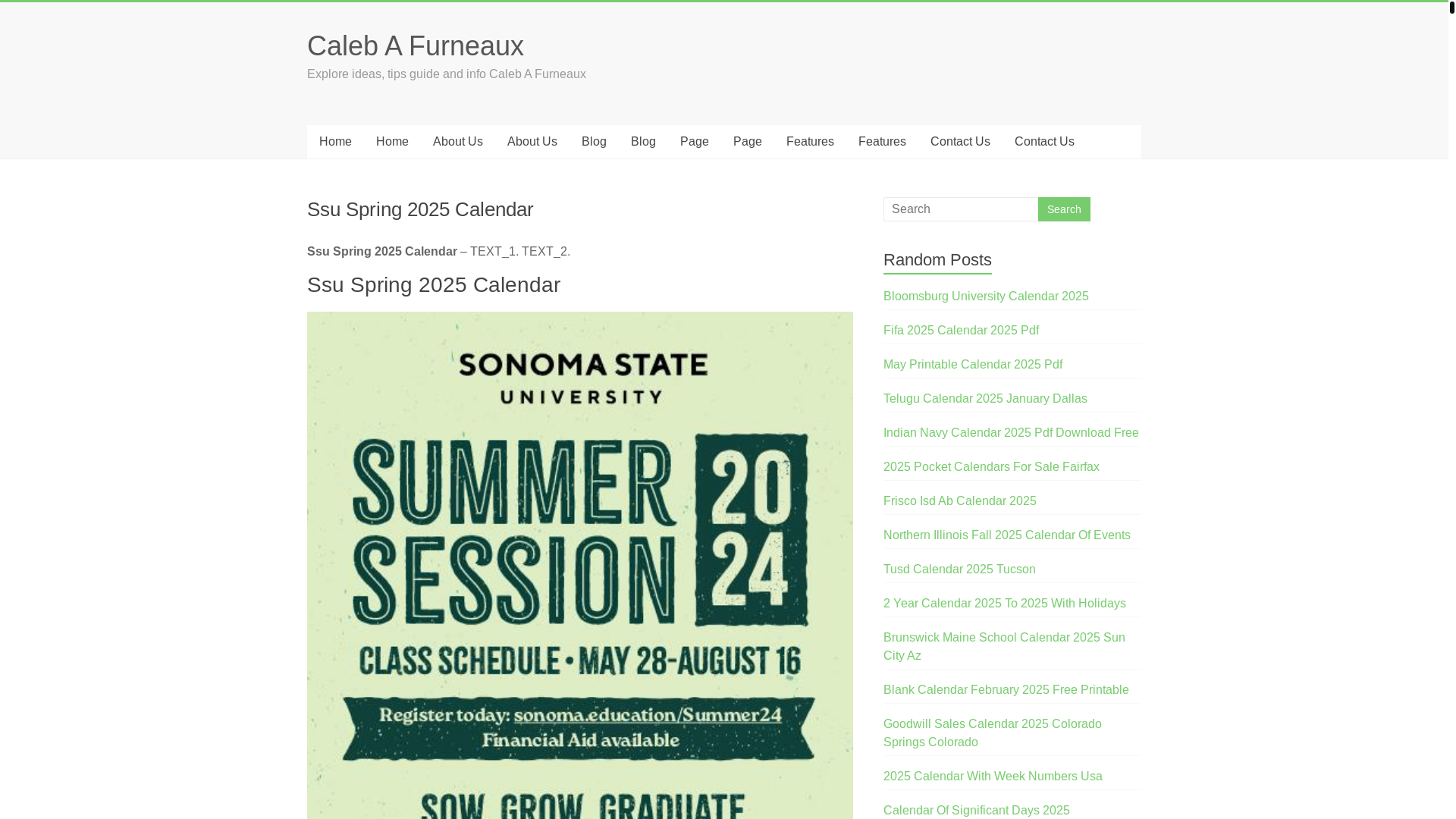Open Bloomsburg University Calendar 2025 post
Image resolution: width=1456 pixels, height=819 pixels.
click(x=986, y=297)
